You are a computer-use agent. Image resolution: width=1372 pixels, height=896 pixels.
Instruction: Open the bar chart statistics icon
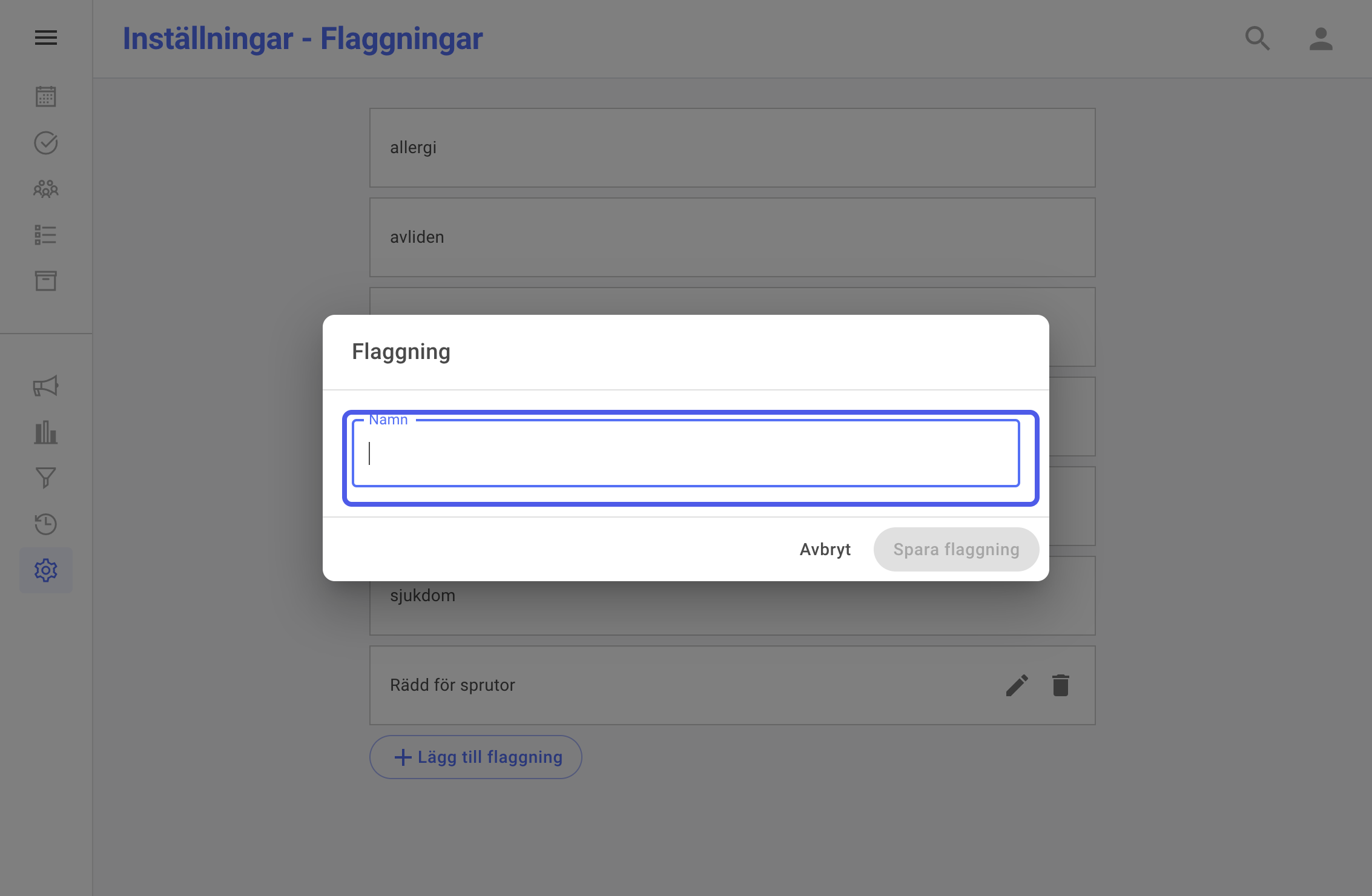click(x=46, y=432)
